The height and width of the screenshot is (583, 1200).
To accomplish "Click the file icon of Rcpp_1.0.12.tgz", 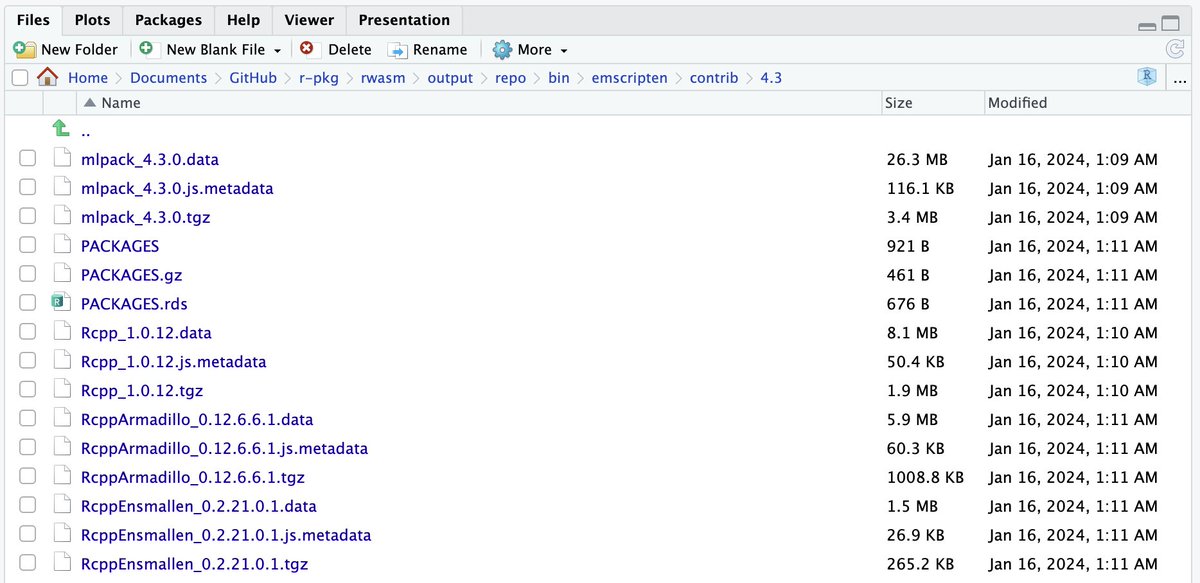I will click(x=63, y=390).
